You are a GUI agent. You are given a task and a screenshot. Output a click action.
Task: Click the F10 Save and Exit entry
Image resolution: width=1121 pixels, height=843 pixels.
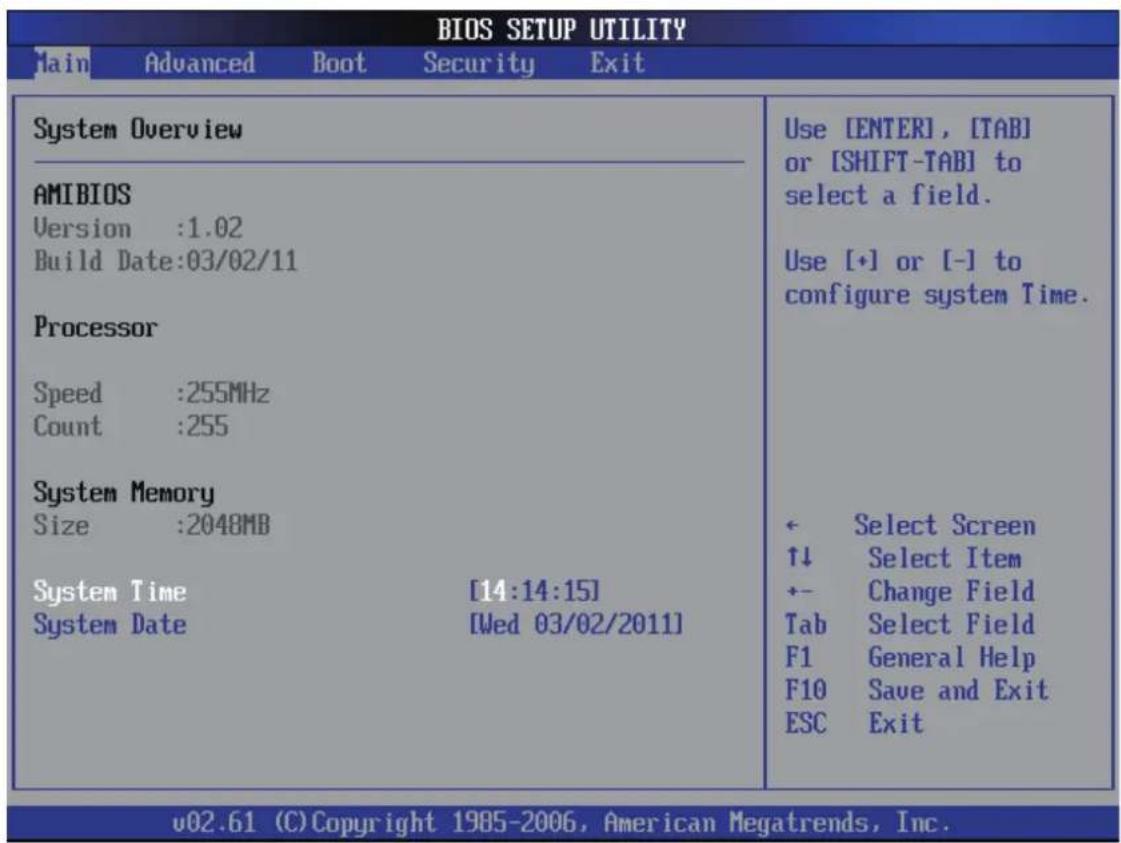coord(917,690)
